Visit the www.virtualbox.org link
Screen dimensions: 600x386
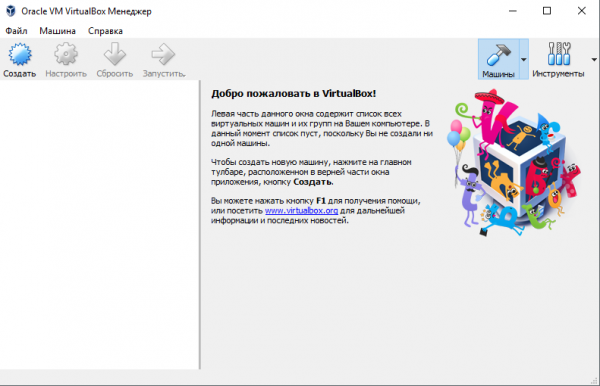pyautogui.click(x=301, y=210)
